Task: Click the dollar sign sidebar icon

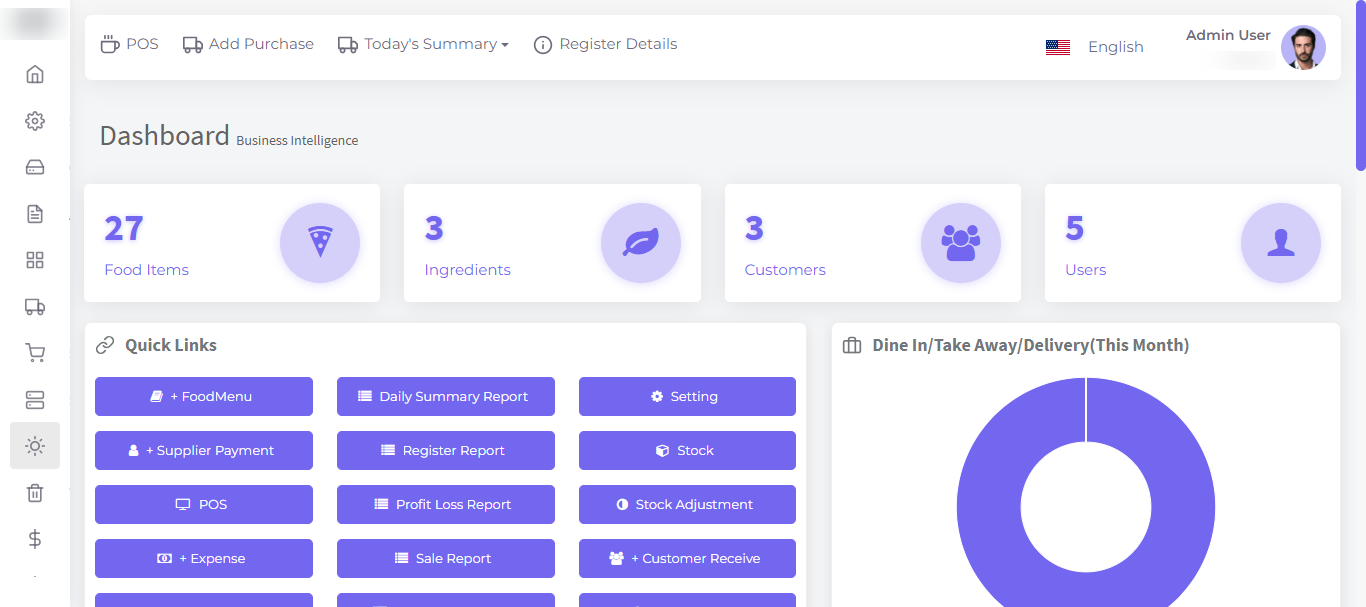Action: point(35,539)
